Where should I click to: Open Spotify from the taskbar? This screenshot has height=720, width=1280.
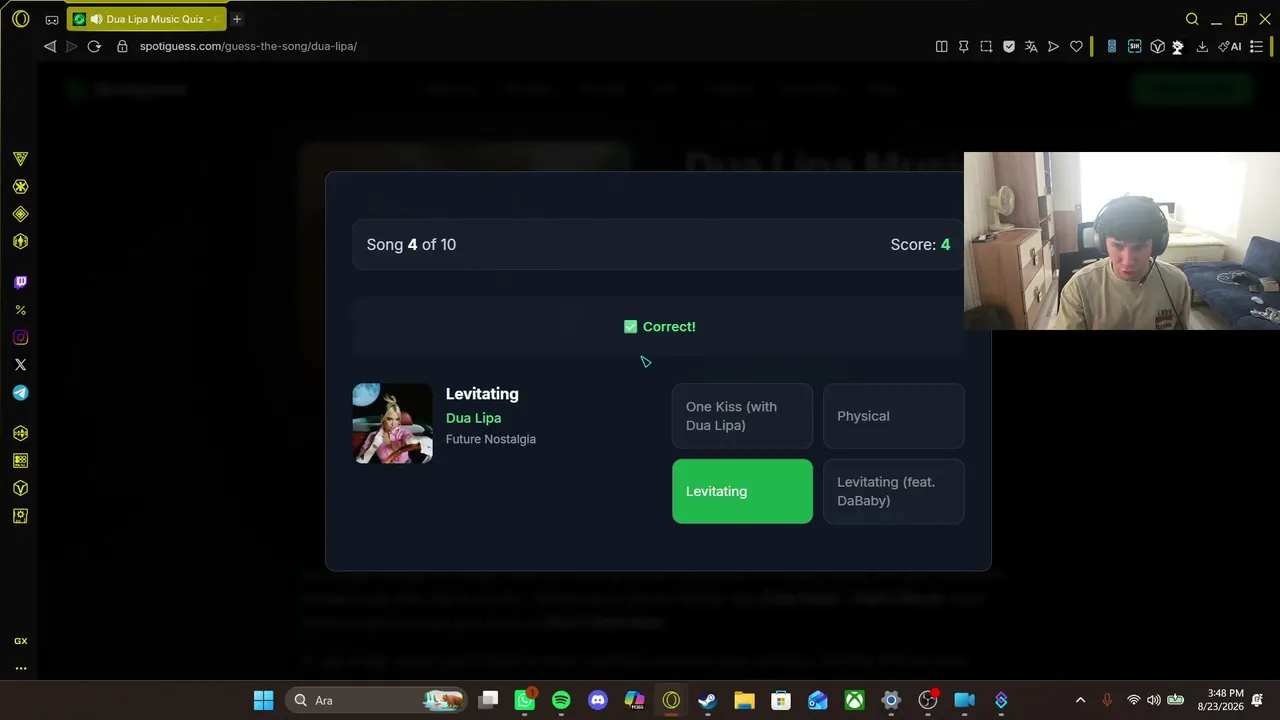coord(561,700)
